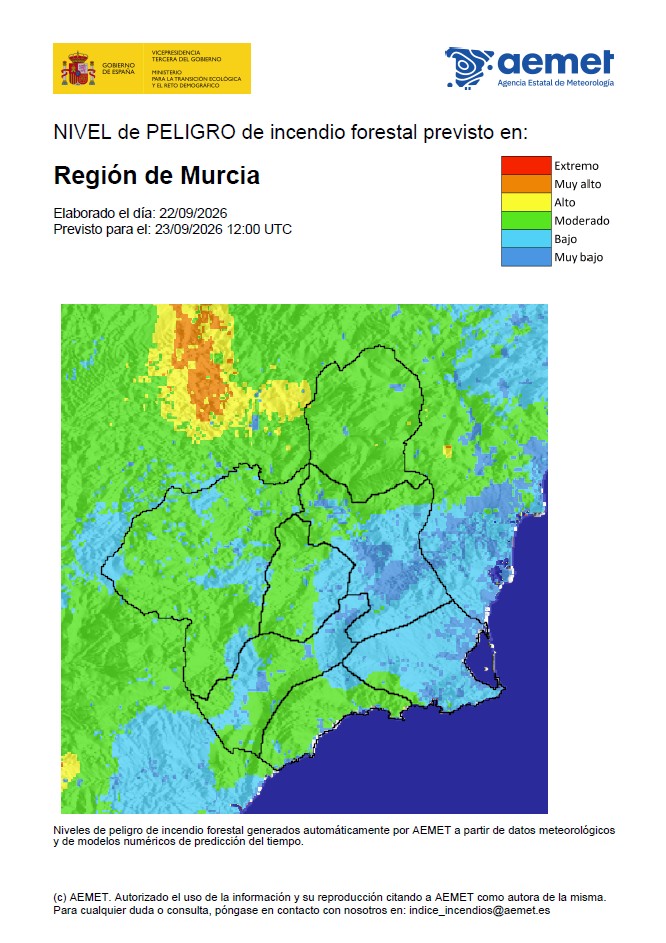Click 'Agencia Estatal de Meteorología' tagline
Screen dimensions: 666x943
coord(556,83)
